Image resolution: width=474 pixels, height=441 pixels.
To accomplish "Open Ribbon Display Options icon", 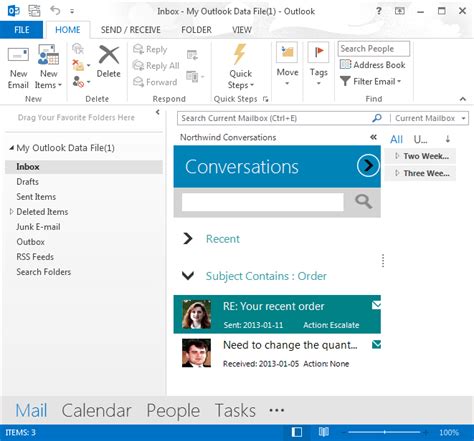I will (400, 11).
